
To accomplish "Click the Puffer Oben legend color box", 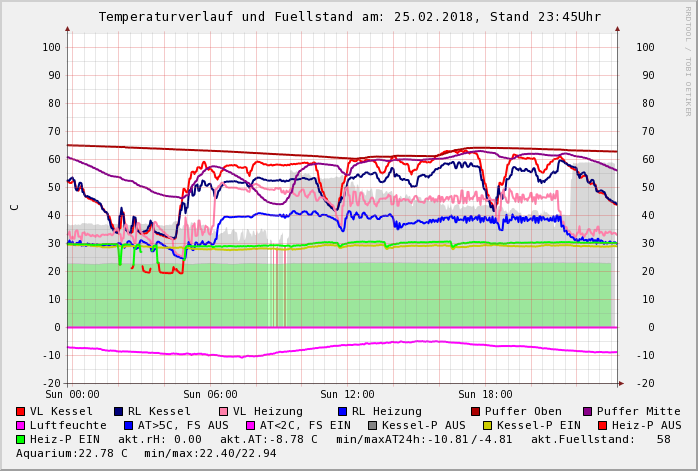I will 476,411.
